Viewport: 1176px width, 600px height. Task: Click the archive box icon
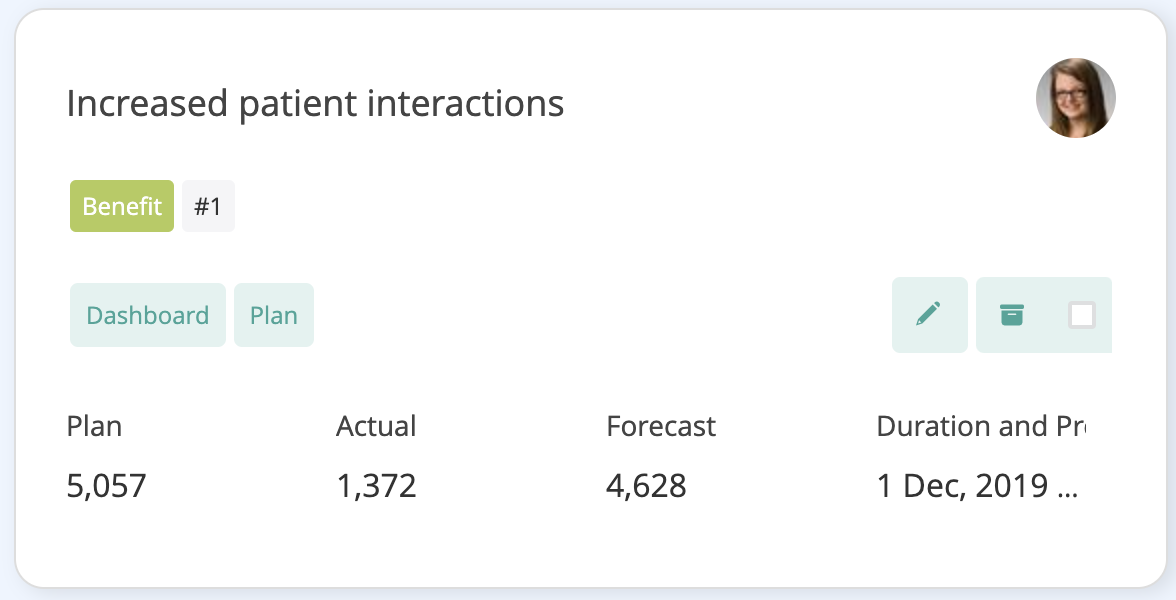[1012, 315]
